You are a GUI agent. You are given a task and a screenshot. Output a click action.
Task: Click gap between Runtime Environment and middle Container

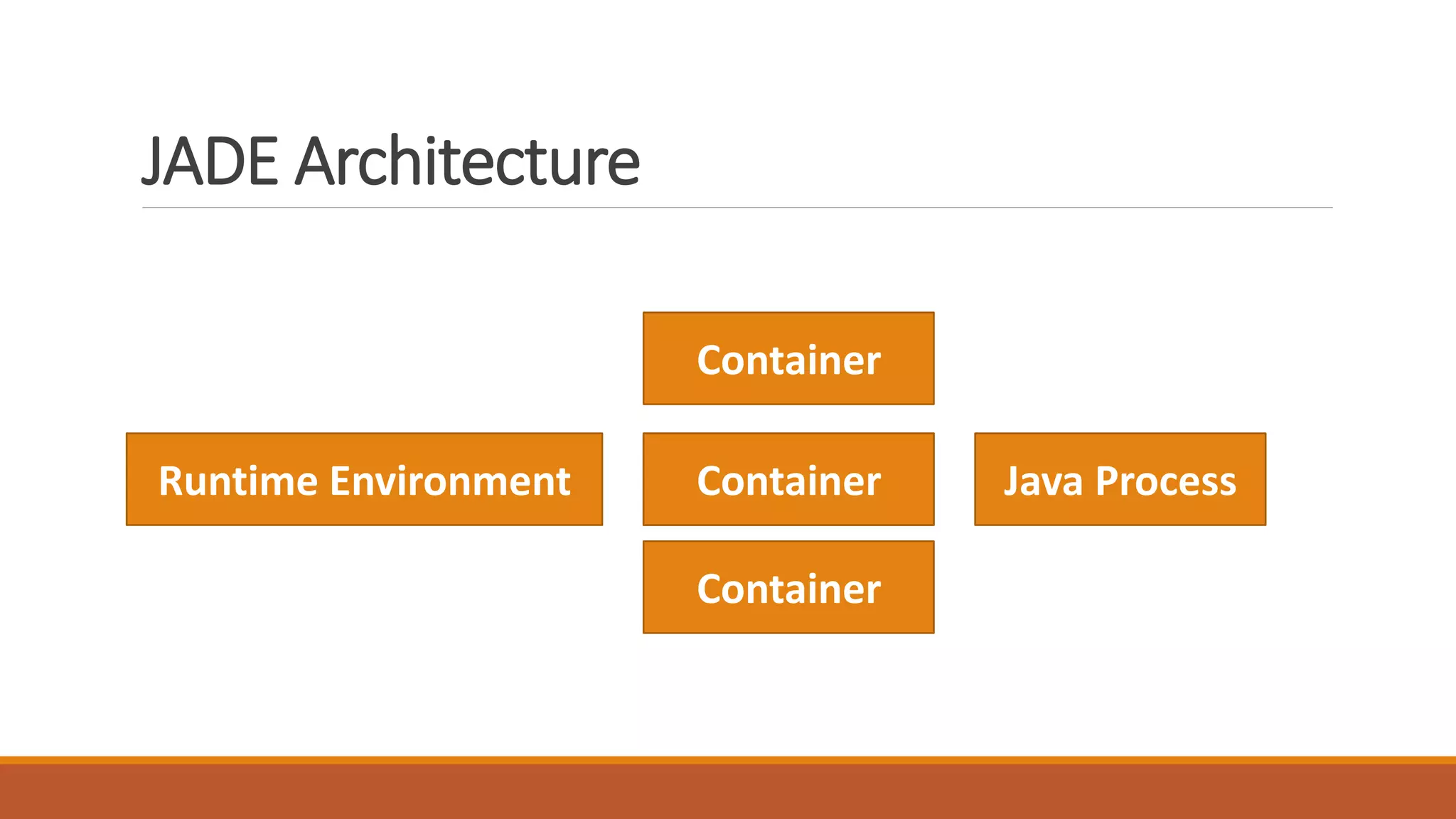[623, 479]
